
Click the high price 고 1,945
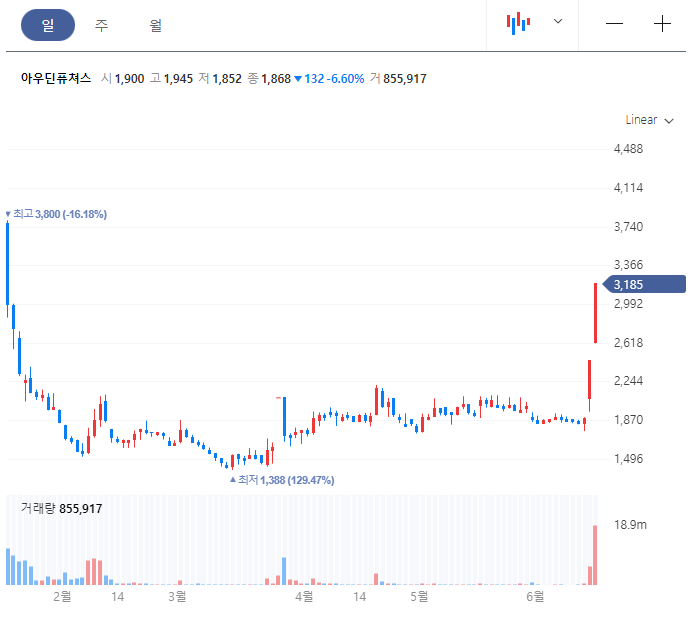point(171,79)
